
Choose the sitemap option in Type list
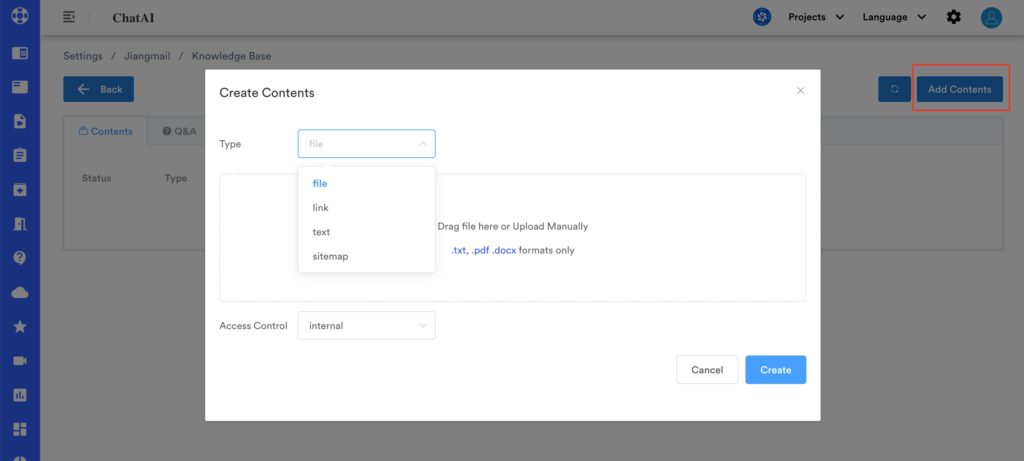(366, 256)
